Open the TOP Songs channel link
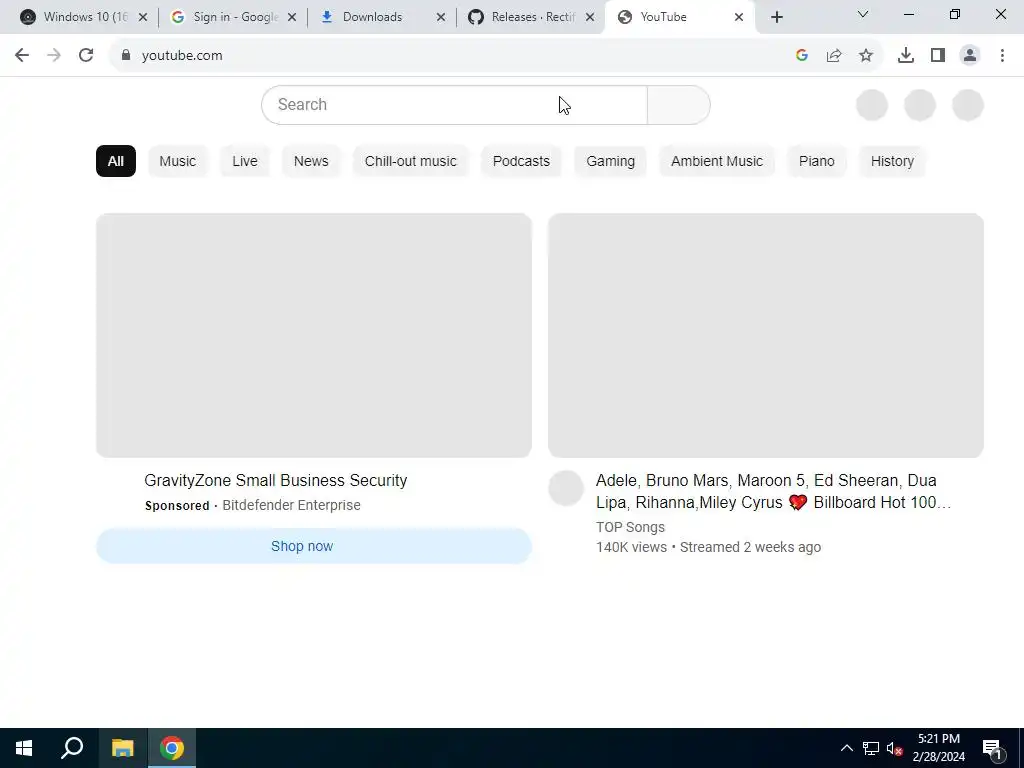This screenshot has height=768, width=1024. (x=630, y=527)
